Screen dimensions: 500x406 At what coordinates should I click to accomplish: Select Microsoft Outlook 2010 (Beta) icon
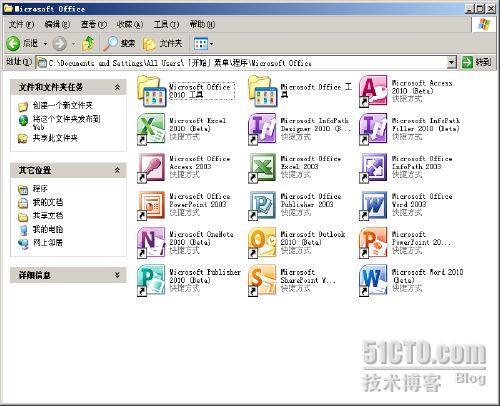262,243
